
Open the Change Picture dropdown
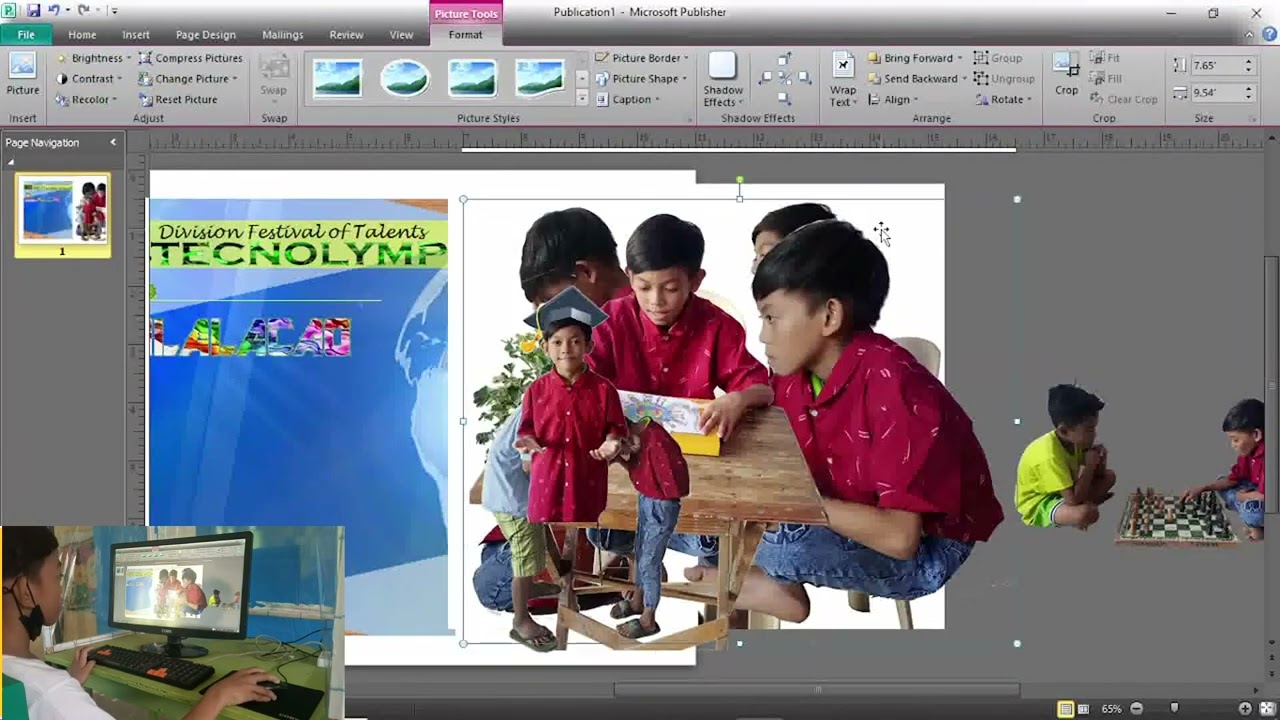pyautogui.click(x=188, y=78)
